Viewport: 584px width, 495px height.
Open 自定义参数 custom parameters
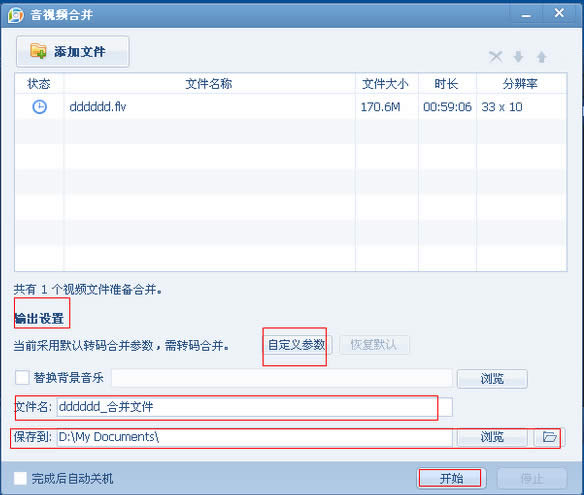click(296, 345)
